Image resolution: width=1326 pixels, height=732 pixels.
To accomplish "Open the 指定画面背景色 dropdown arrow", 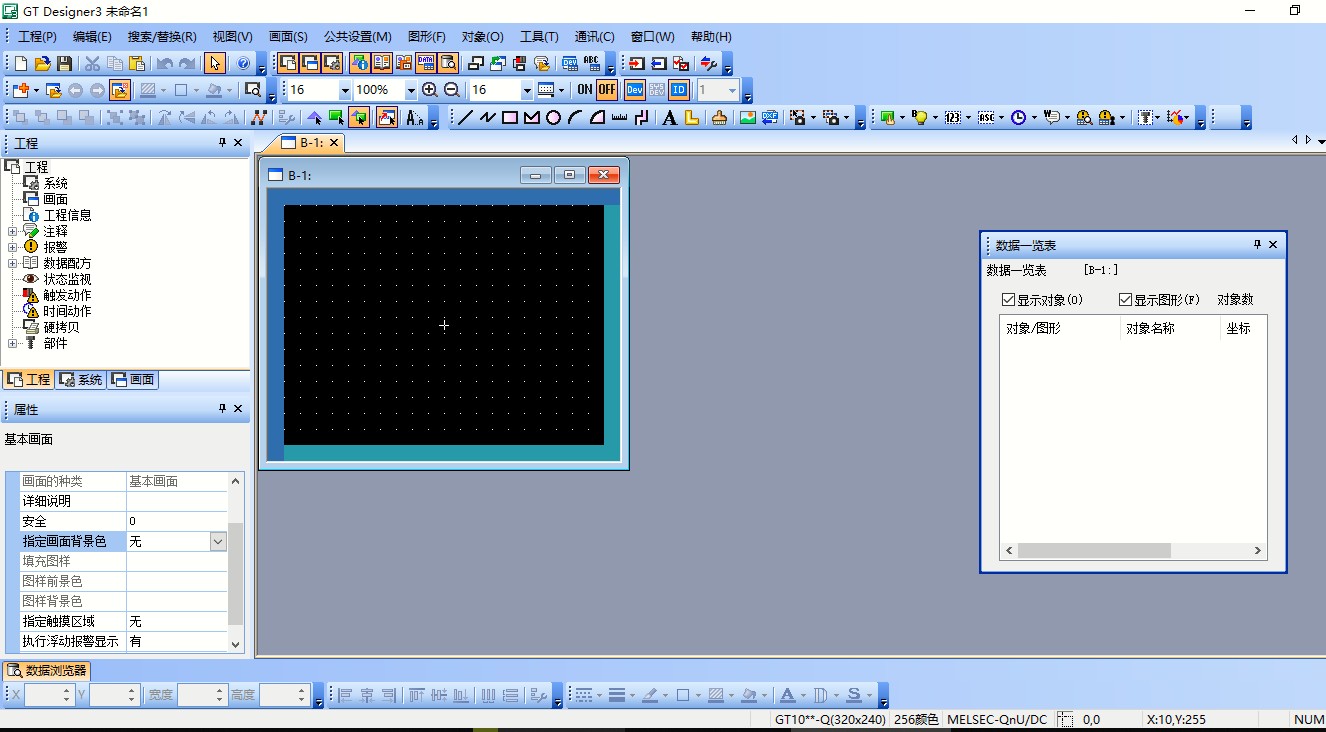I will (x=218, y=541).
